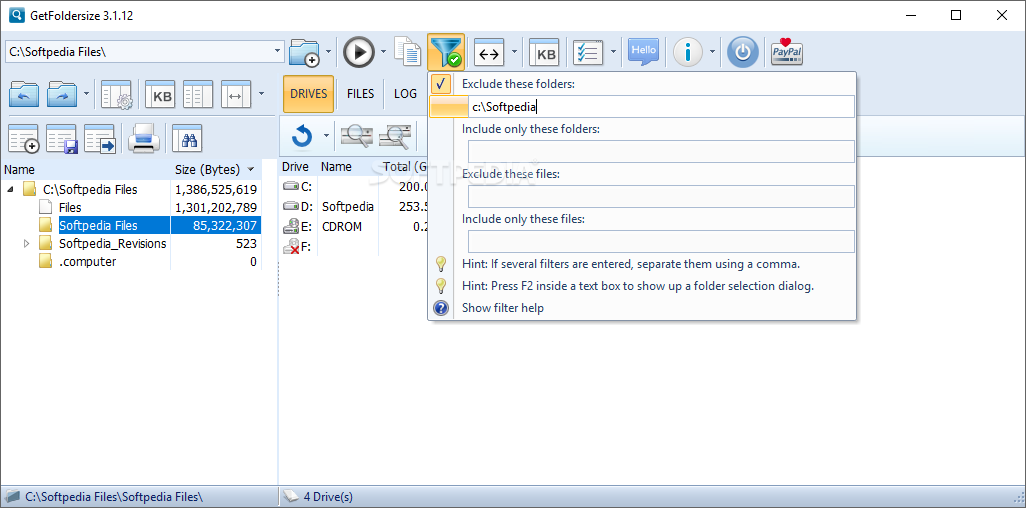Click the Exclude these files field
This screenshot has width=1026, height=508.
coord(661,196)
